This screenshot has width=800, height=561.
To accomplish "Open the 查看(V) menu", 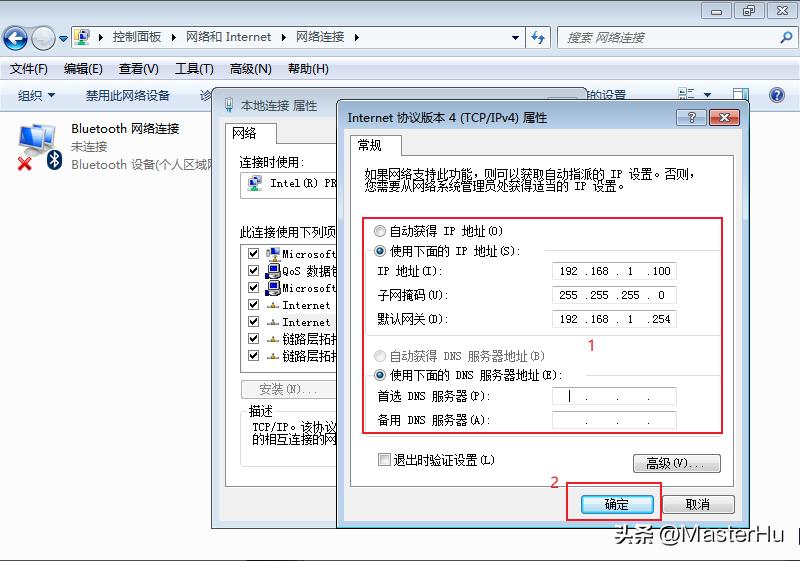I will [x=139, y=69].
